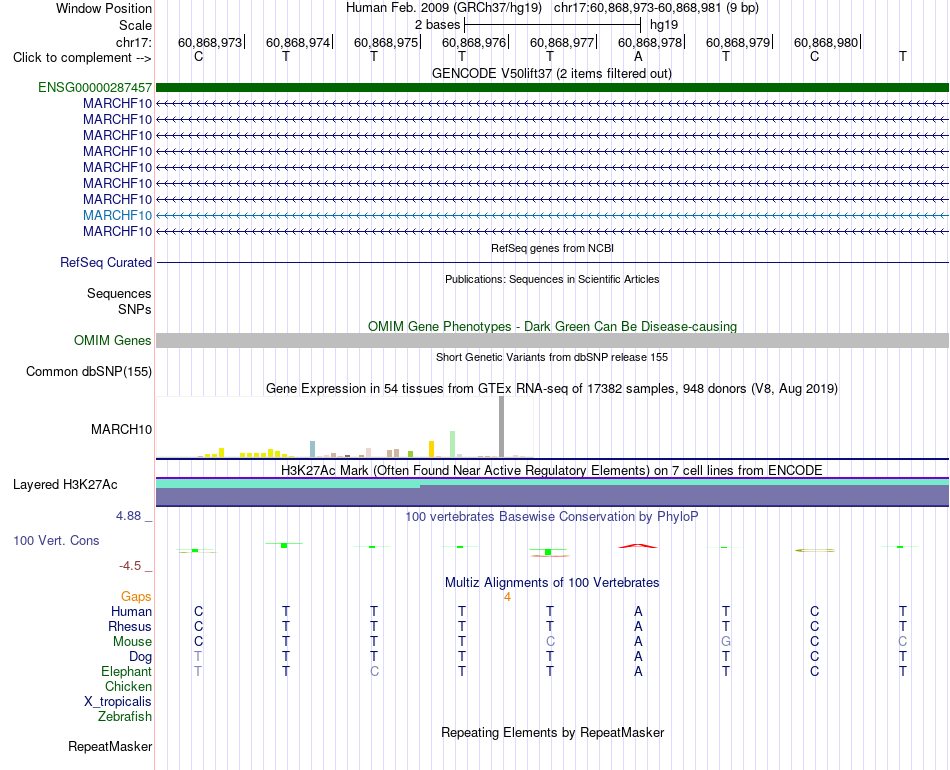The height and width of the screenshot is (770, 950).
Task: Click the Gaps row label
Action: pyautogui.click(x=136, y=597)
